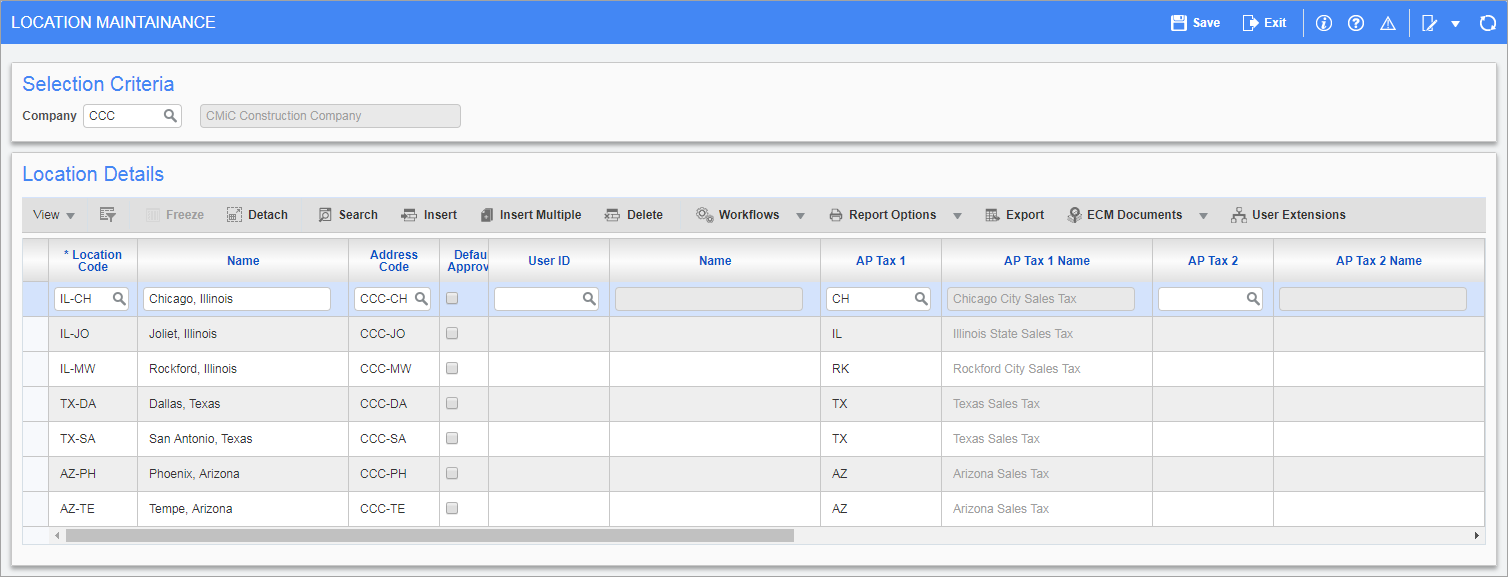Click the Exit button
Viewport: 1508px width, 577px height.
(x=1264, y=23)
